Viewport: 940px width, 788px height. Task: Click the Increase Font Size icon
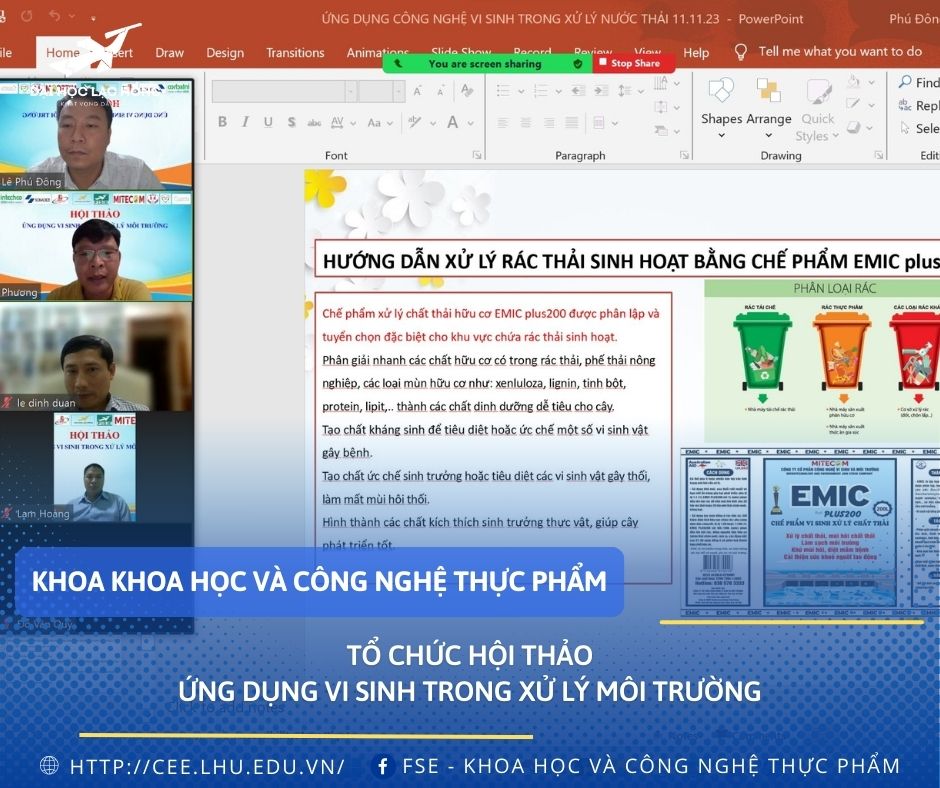pyautogui.click(x=419, y=91)
